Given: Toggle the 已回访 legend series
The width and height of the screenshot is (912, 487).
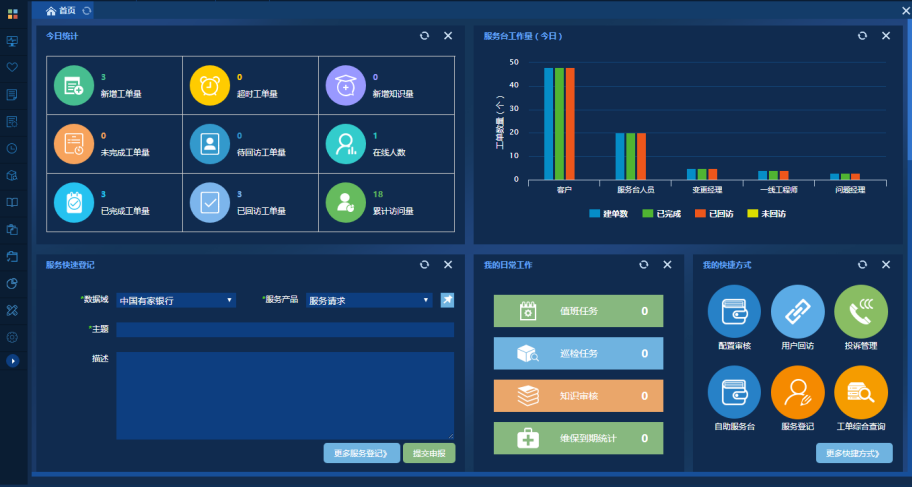Looking at the screenshot, I should pos(714,214).
